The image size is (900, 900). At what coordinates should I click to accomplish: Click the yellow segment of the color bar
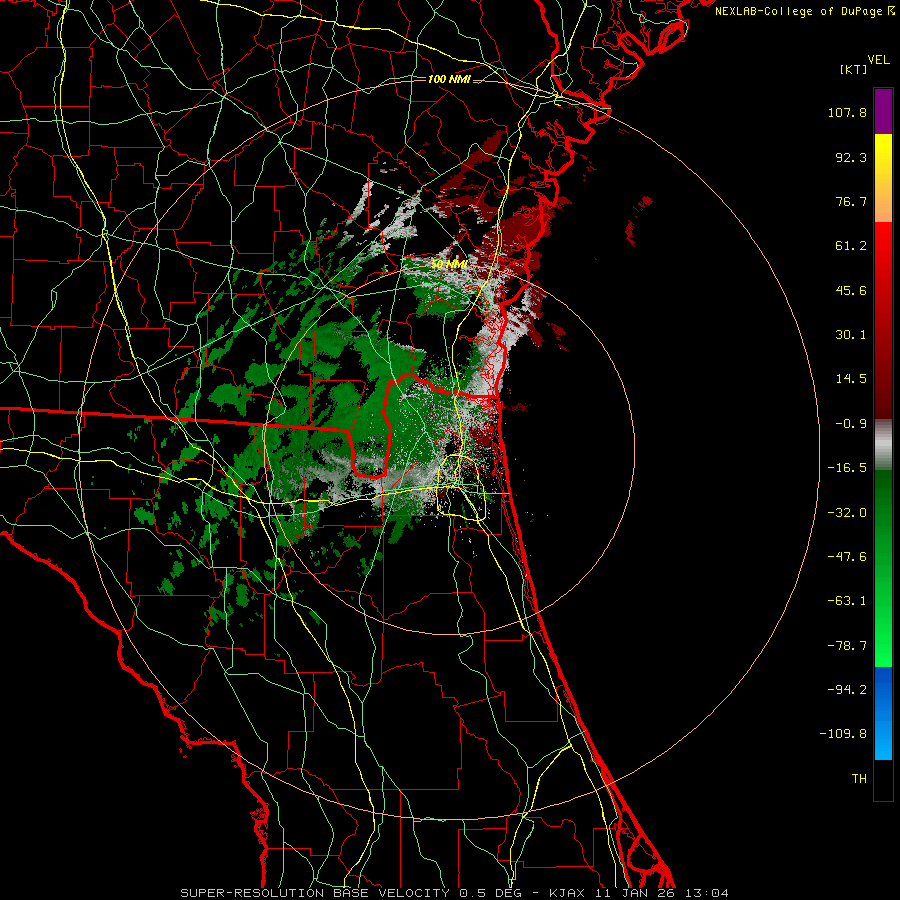883,178
